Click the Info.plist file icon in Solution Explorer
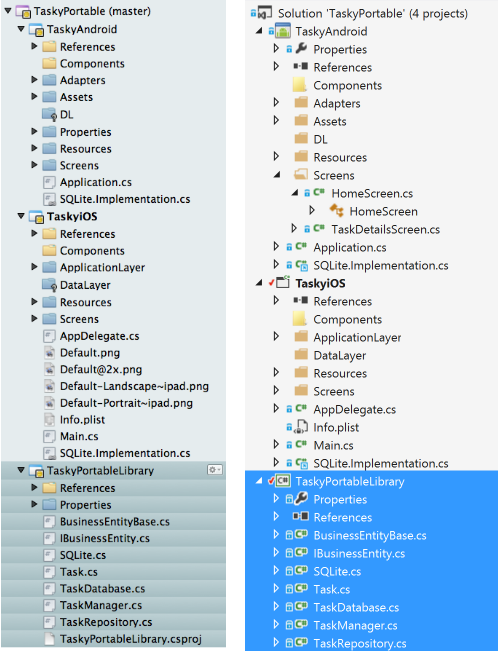This screenshot has height=651, width=498. pos(301,427)
